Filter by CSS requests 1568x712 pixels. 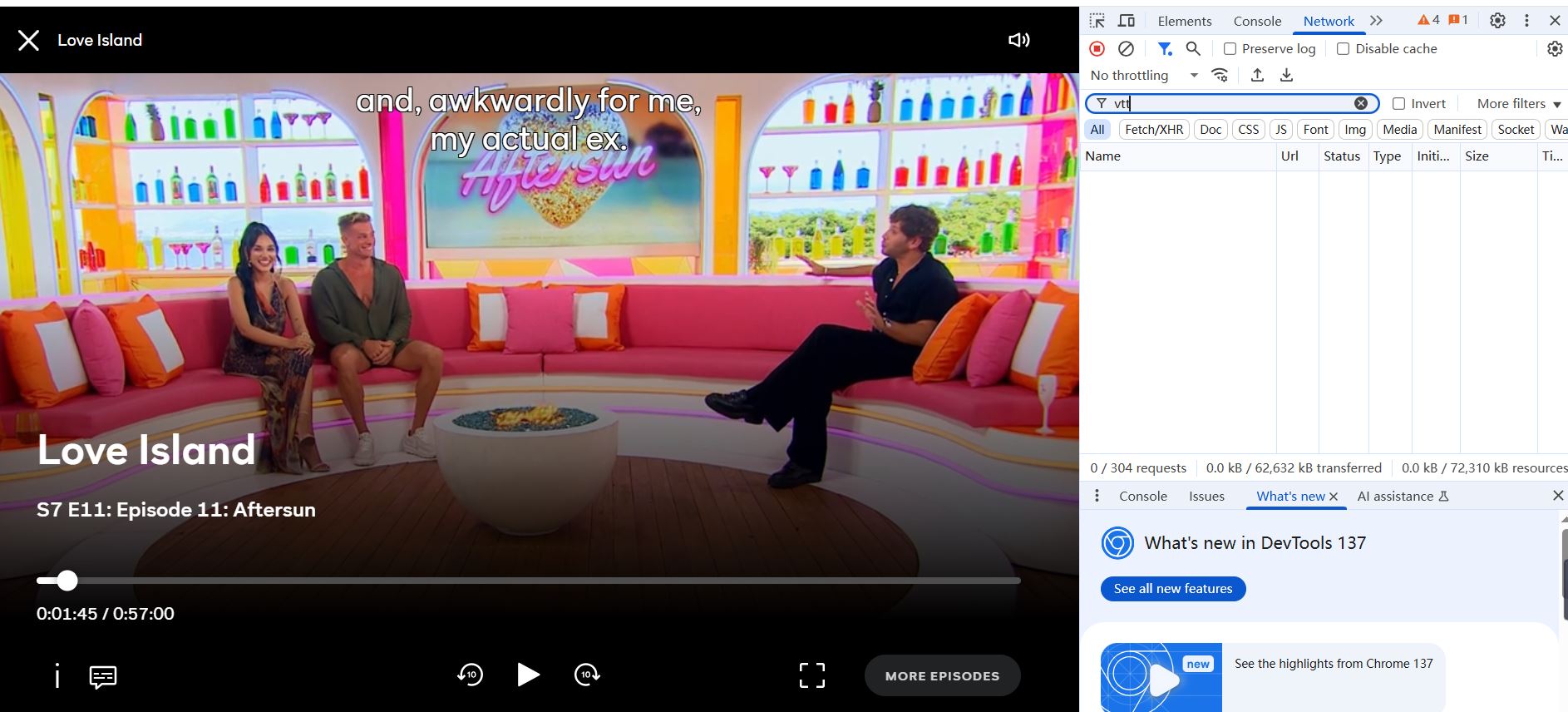(1249, 130)
